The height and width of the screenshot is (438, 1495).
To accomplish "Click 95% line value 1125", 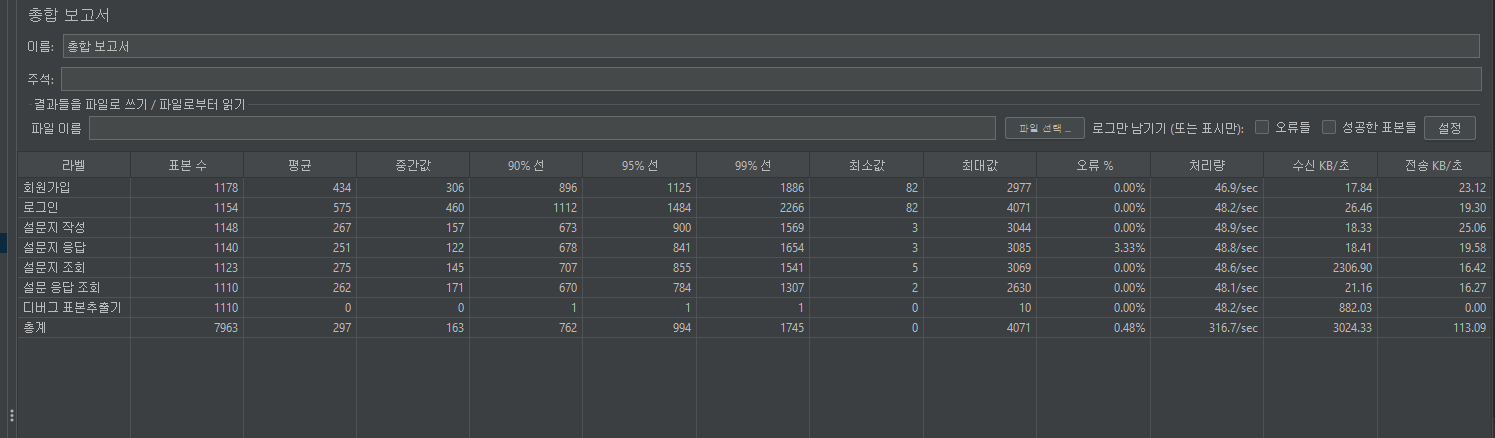I will pos(678,187).
